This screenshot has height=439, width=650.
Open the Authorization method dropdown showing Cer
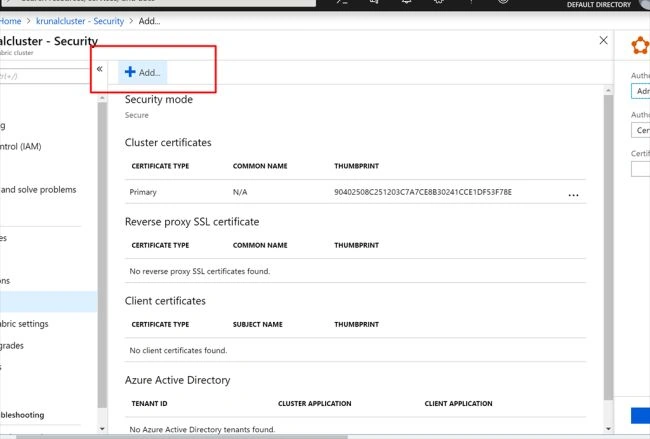640,130
